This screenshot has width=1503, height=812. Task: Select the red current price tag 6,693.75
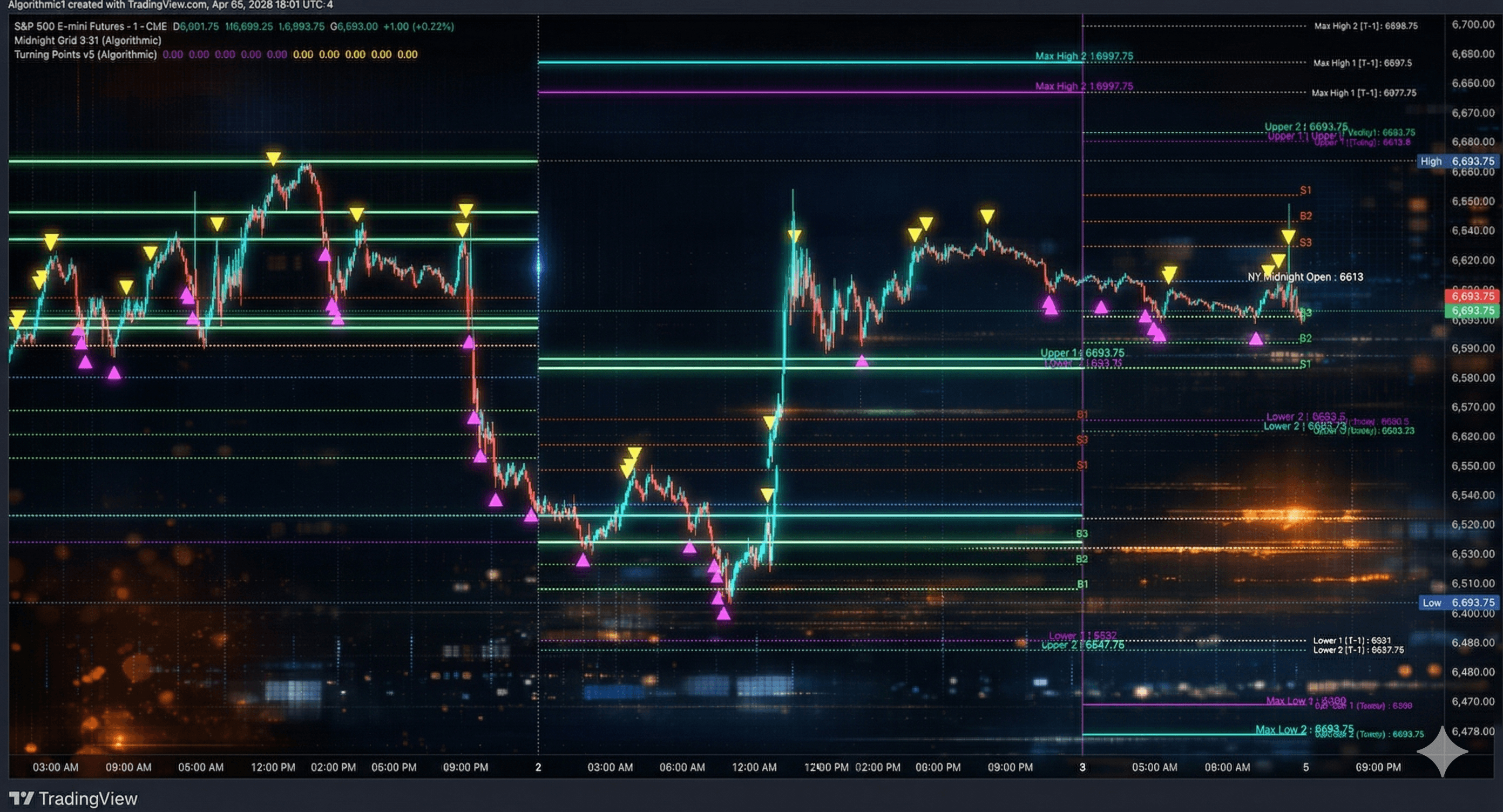(1473, 296)
